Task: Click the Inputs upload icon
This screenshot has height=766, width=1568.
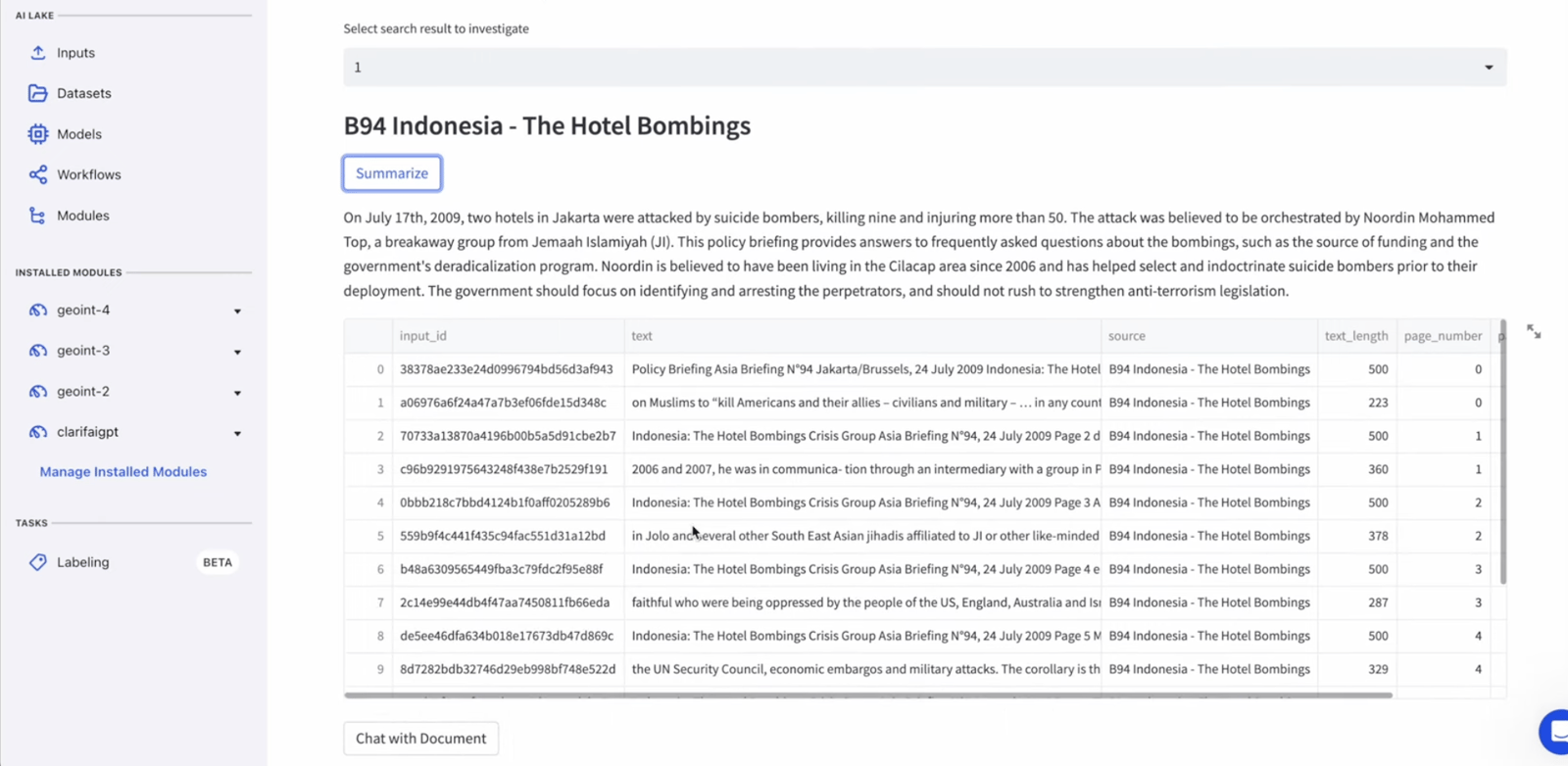Action: click(x=38, y=53)
